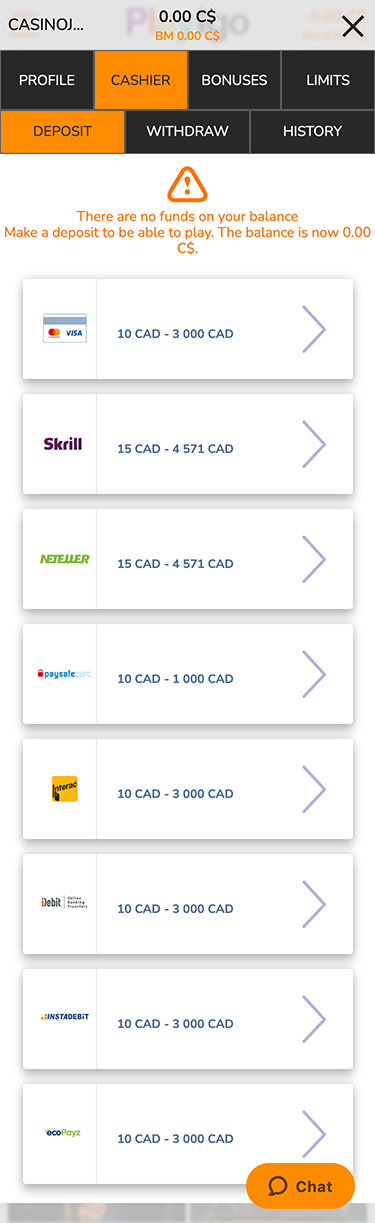The image size is (375, 1223).
Task: Open the Chat support button
Action: pyautogui.click(x=300, y=1186)
